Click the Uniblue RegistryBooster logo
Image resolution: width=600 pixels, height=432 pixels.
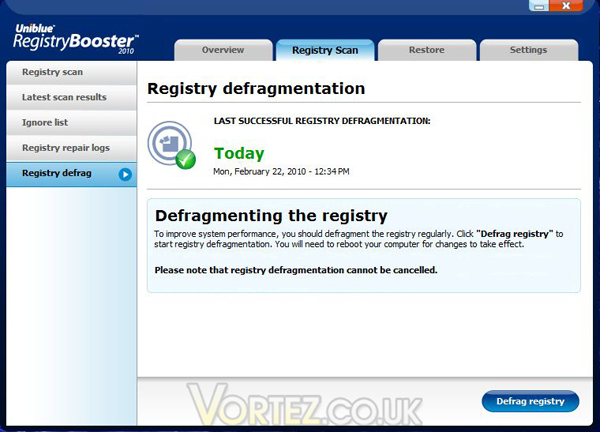click(x=75, y=39)
